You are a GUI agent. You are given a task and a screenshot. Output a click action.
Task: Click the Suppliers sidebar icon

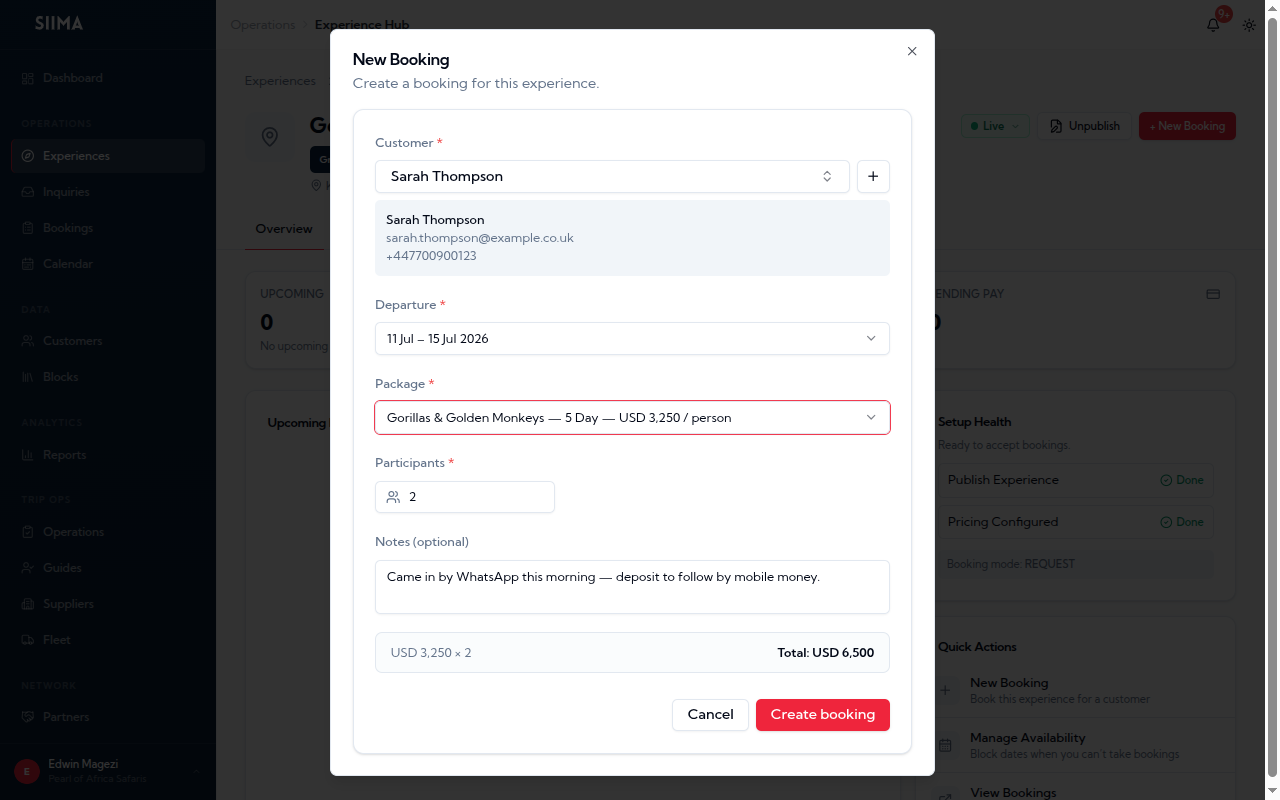coord(28,604)
